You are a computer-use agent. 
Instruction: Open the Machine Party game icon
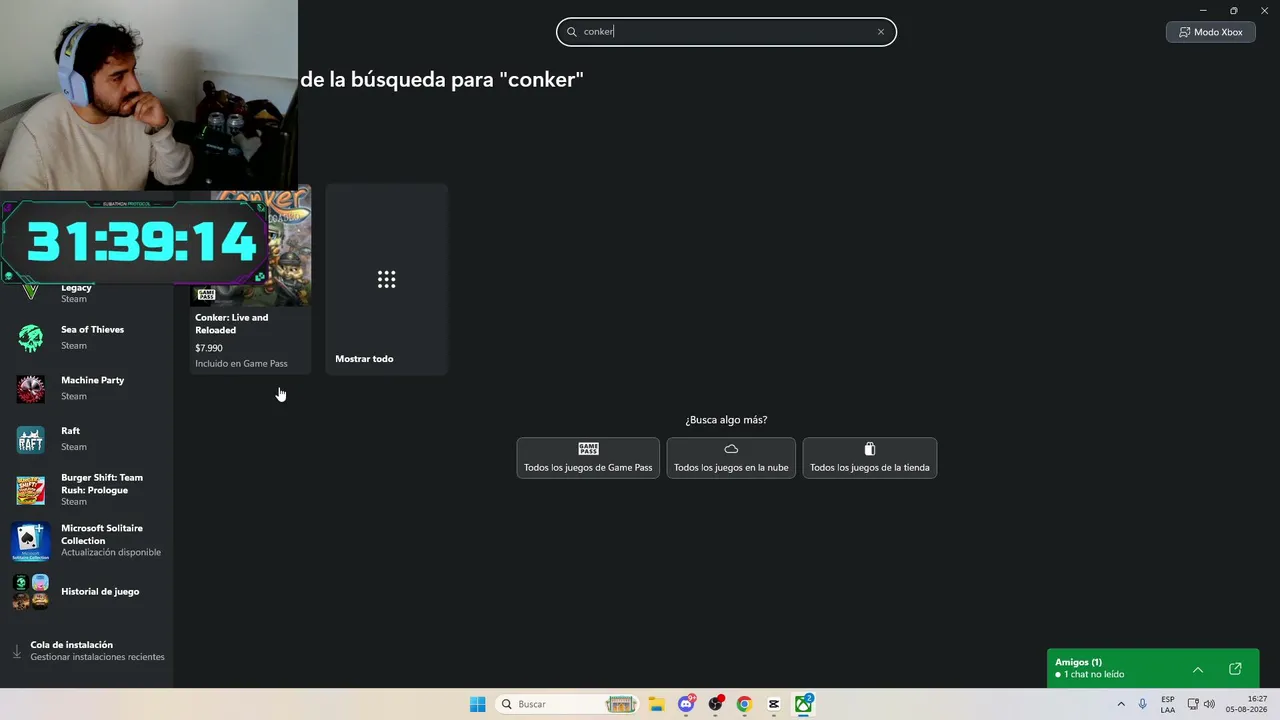pyautogui.click(x=31, y=389)
